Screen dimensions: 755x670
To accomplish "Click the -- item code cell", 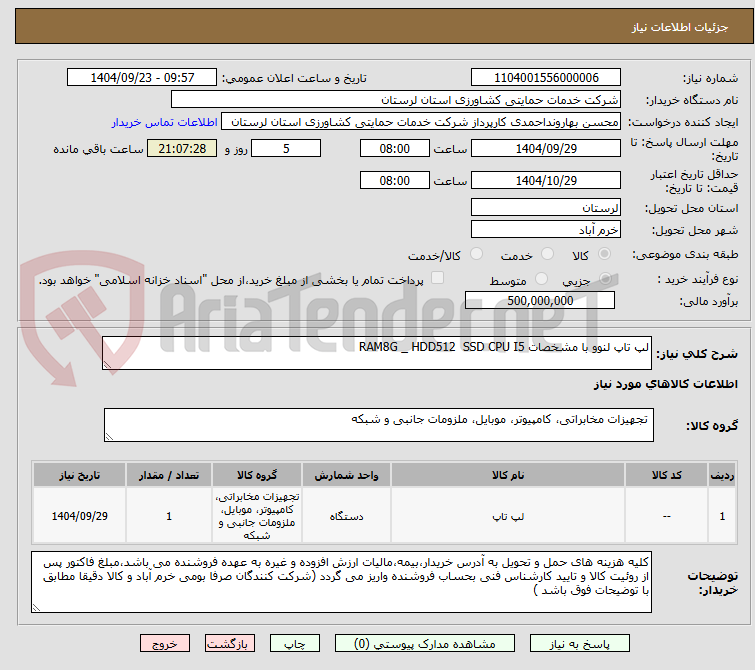I will tap(666, 516).
